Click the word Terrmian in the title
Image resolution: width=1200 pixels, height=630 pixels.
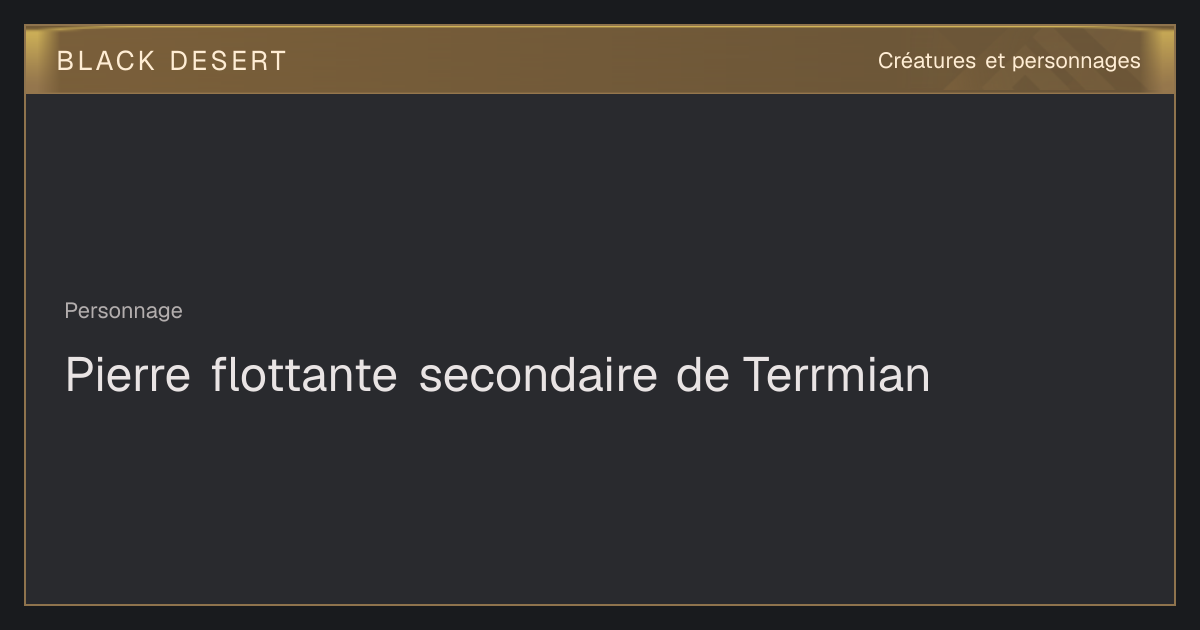[x=837, y=375]
